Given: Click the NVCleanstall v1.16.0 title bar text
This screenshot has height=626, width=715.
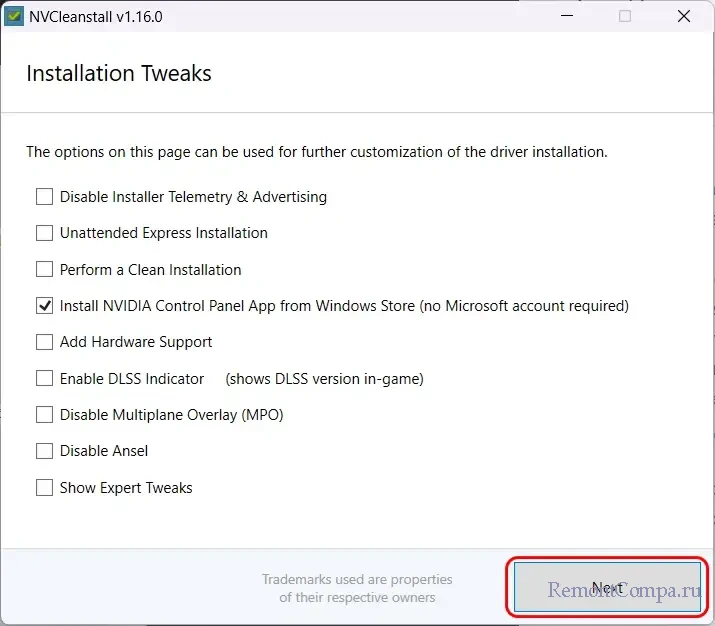Looking at the screenshot, I should pyautogui.click(x=94, y=16).
